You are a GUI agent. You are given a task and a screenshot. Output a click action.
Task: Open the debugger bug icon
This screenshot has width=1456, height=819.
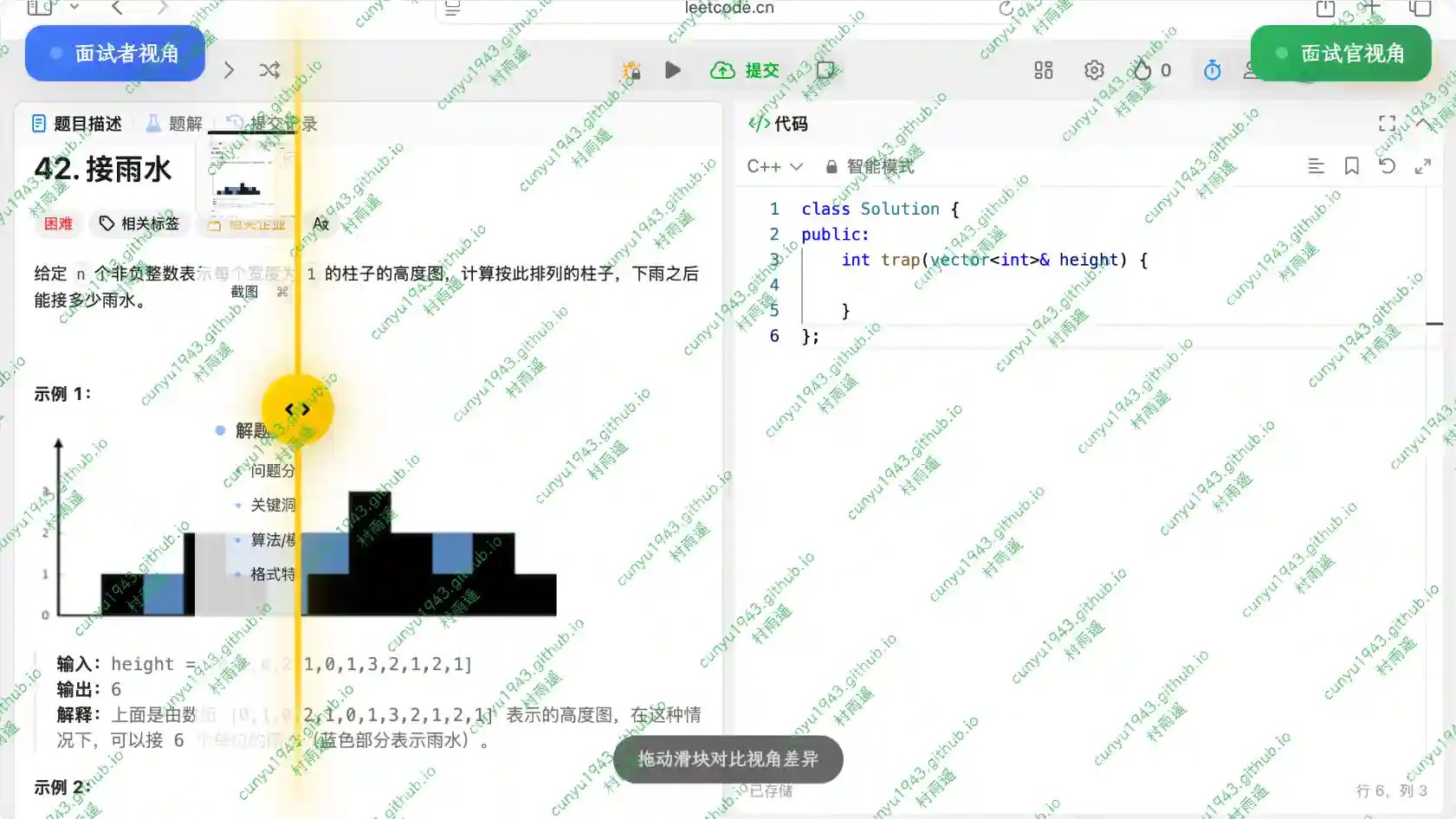pyautogui.click(x=631, y=70)
